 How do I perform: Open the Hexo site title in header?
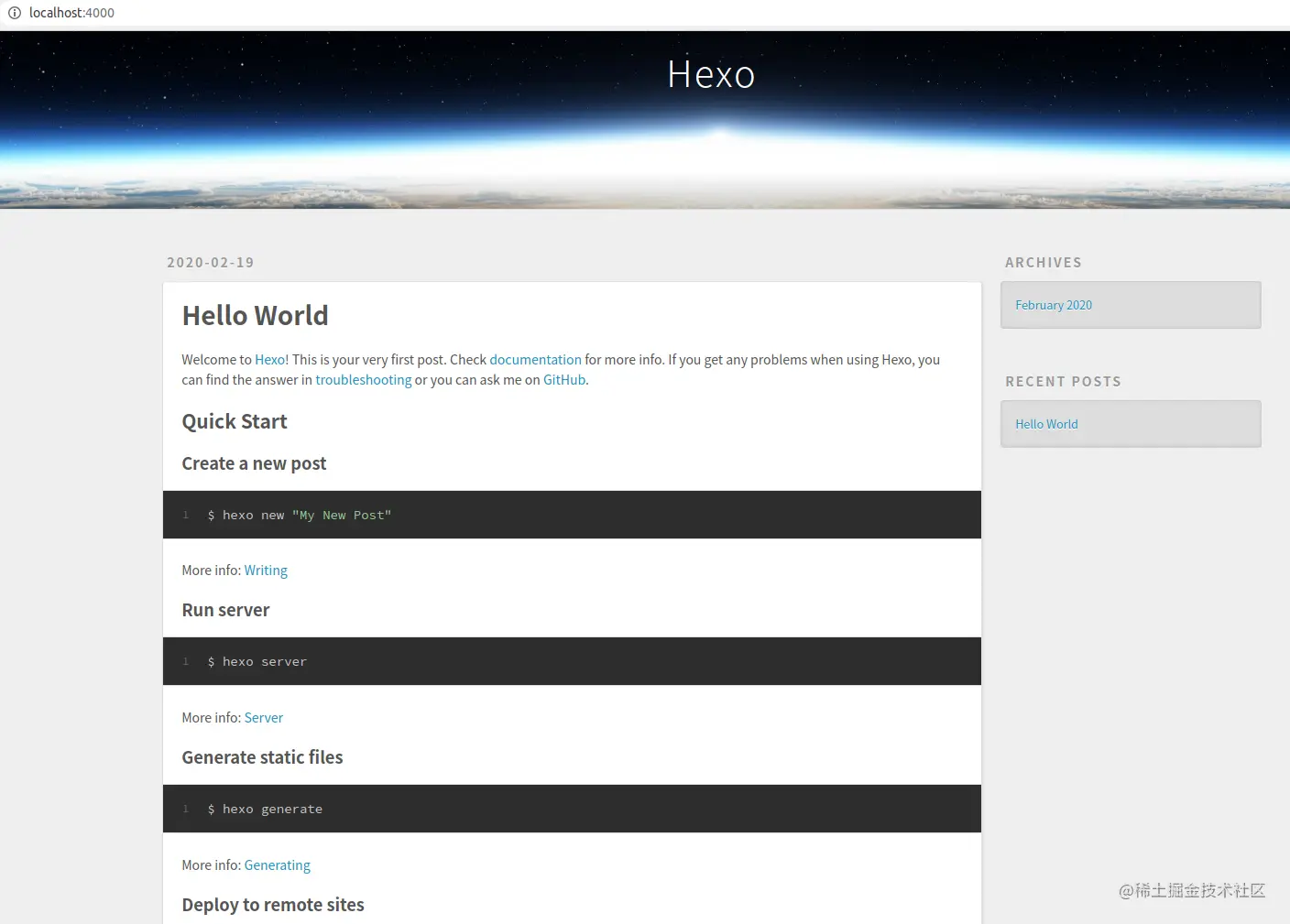pos(711,74)
